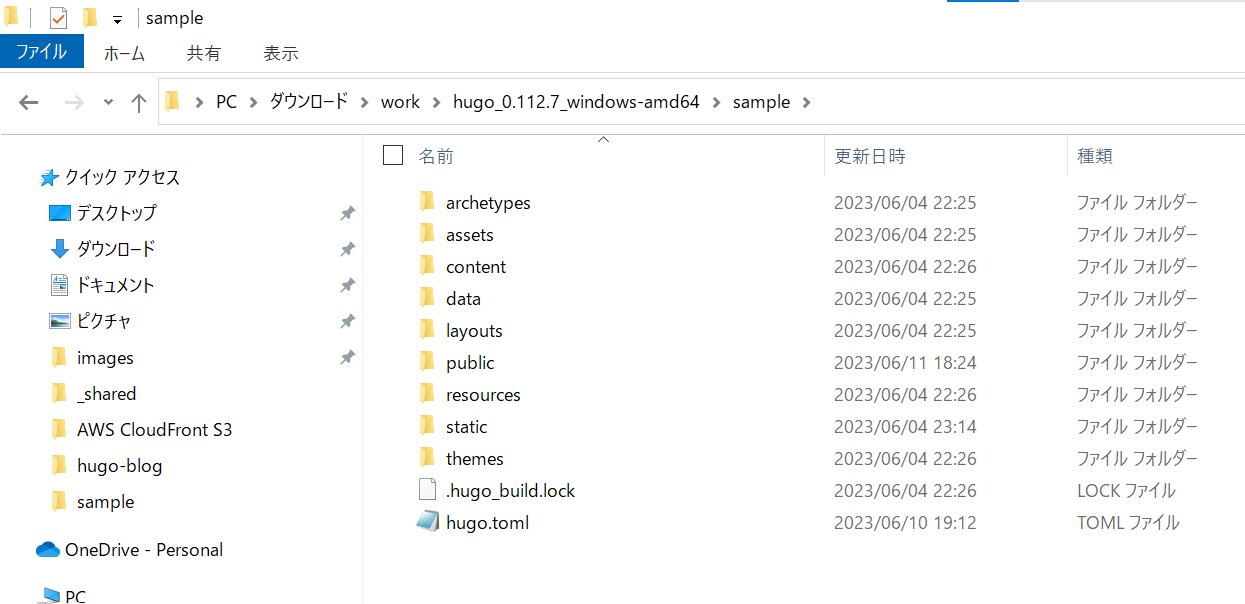
Task: Go back with the left arrow button
Action: coord(29,102)
